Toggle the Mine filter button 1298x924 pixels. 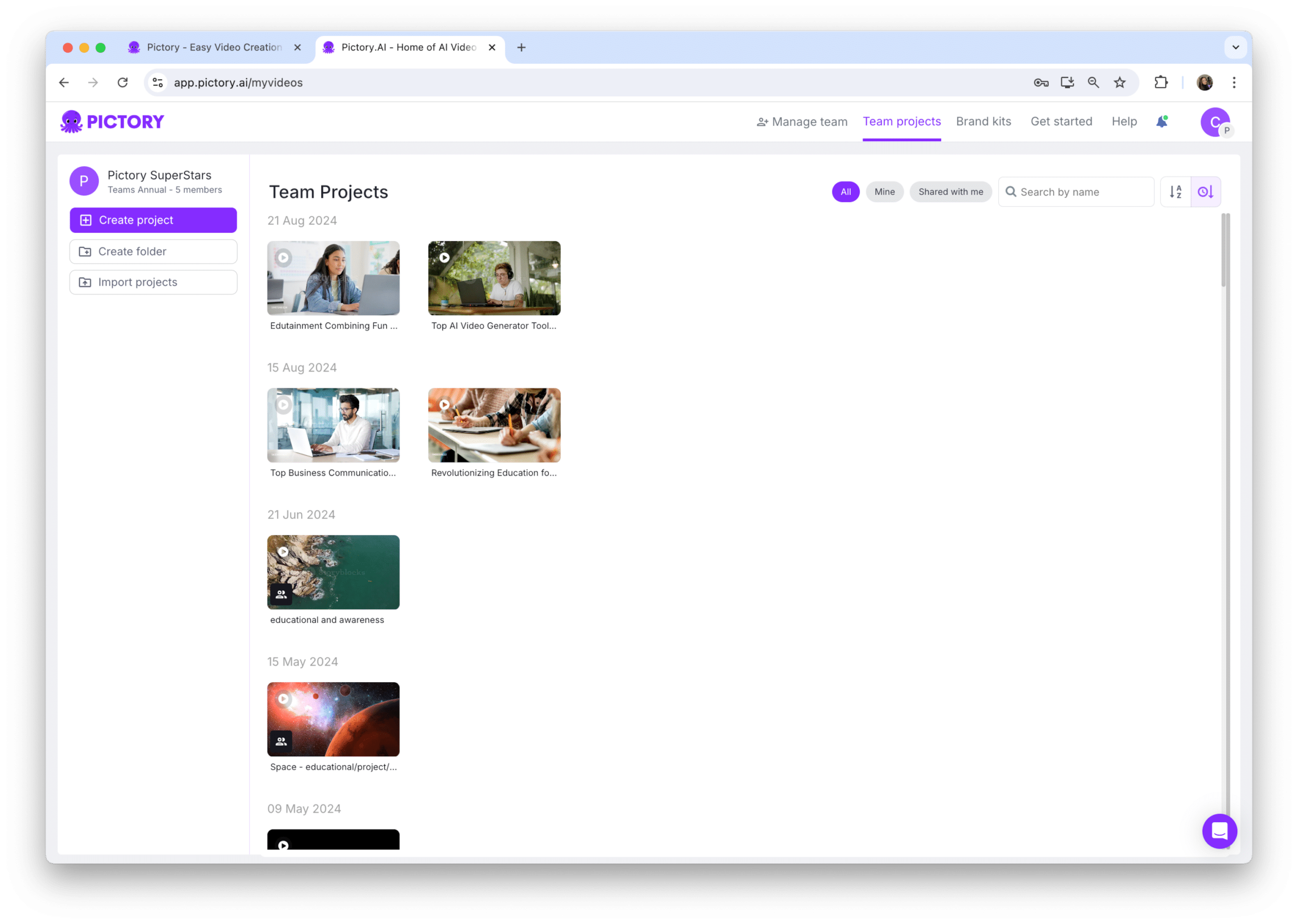(884, 192)
